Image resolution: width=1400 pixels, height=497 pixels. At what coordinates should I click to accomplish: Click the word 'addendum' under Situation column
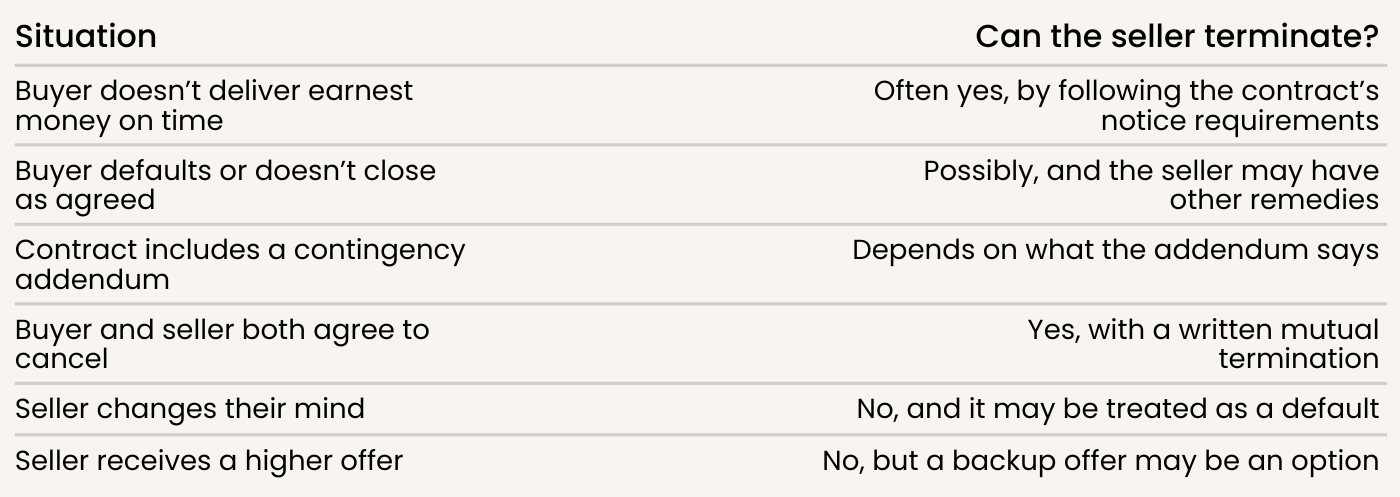point(92,279)
